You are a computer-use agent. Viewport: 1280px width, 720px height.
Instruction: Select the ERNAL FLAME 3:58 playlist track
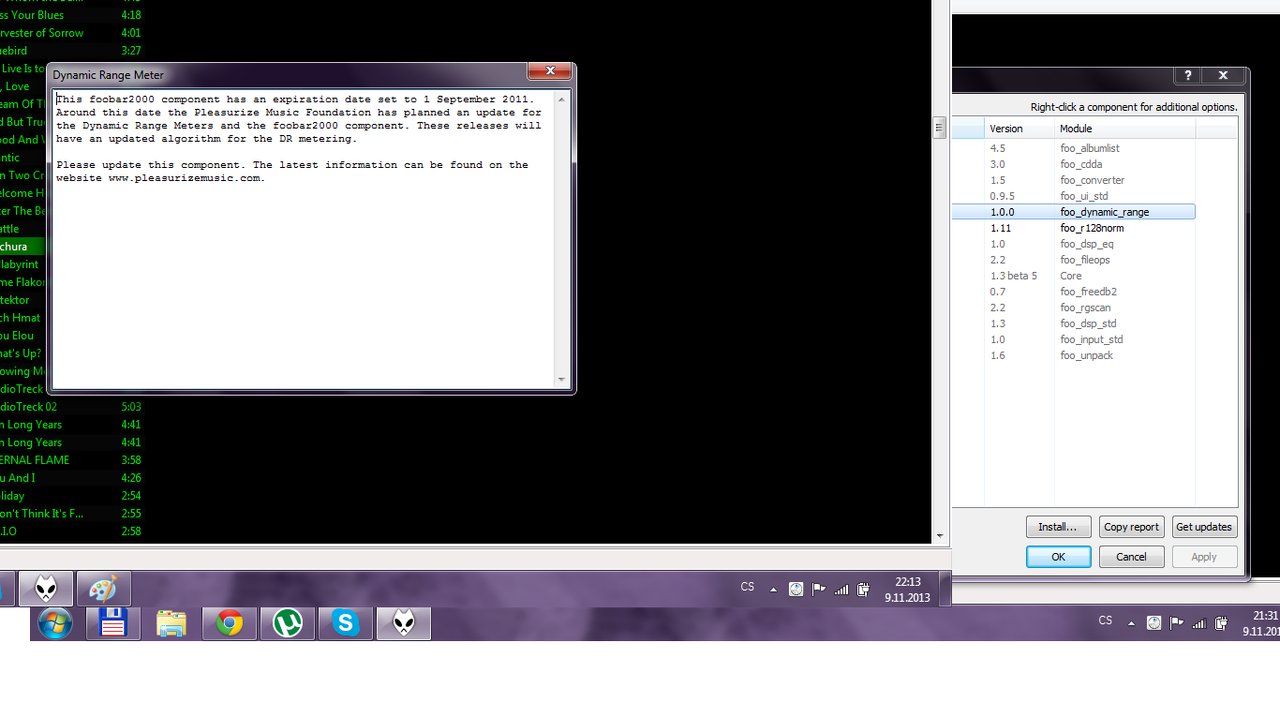(x=72, y=460)
